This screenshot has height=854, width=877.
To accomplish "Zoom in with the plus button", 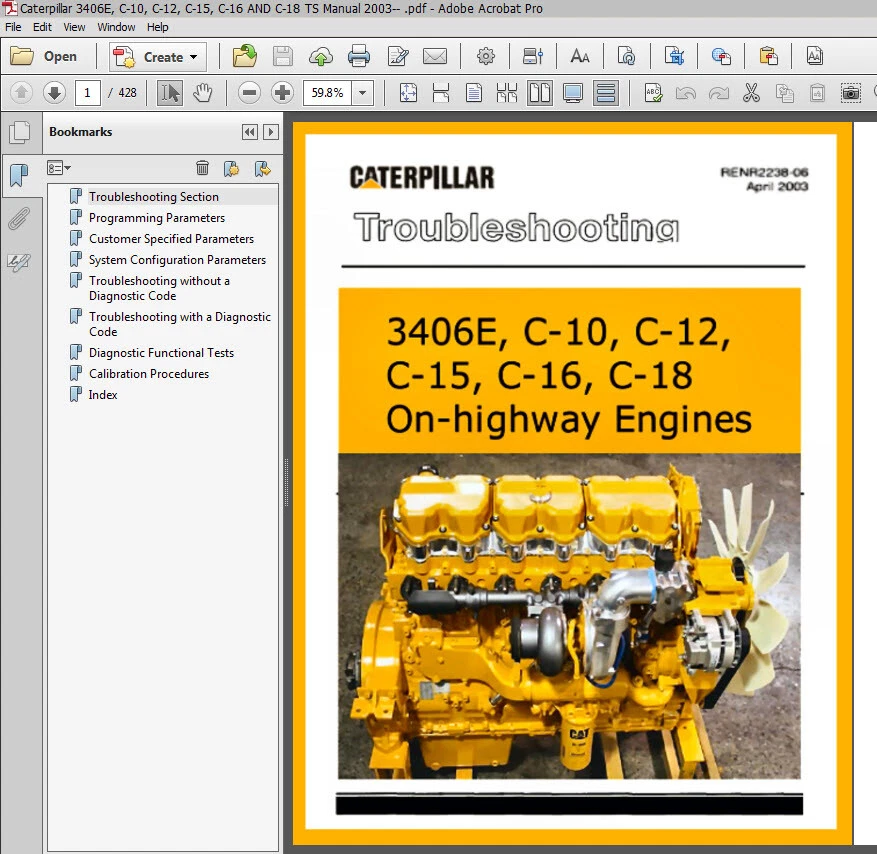I will pyautogui.click(x=282, y=93).
